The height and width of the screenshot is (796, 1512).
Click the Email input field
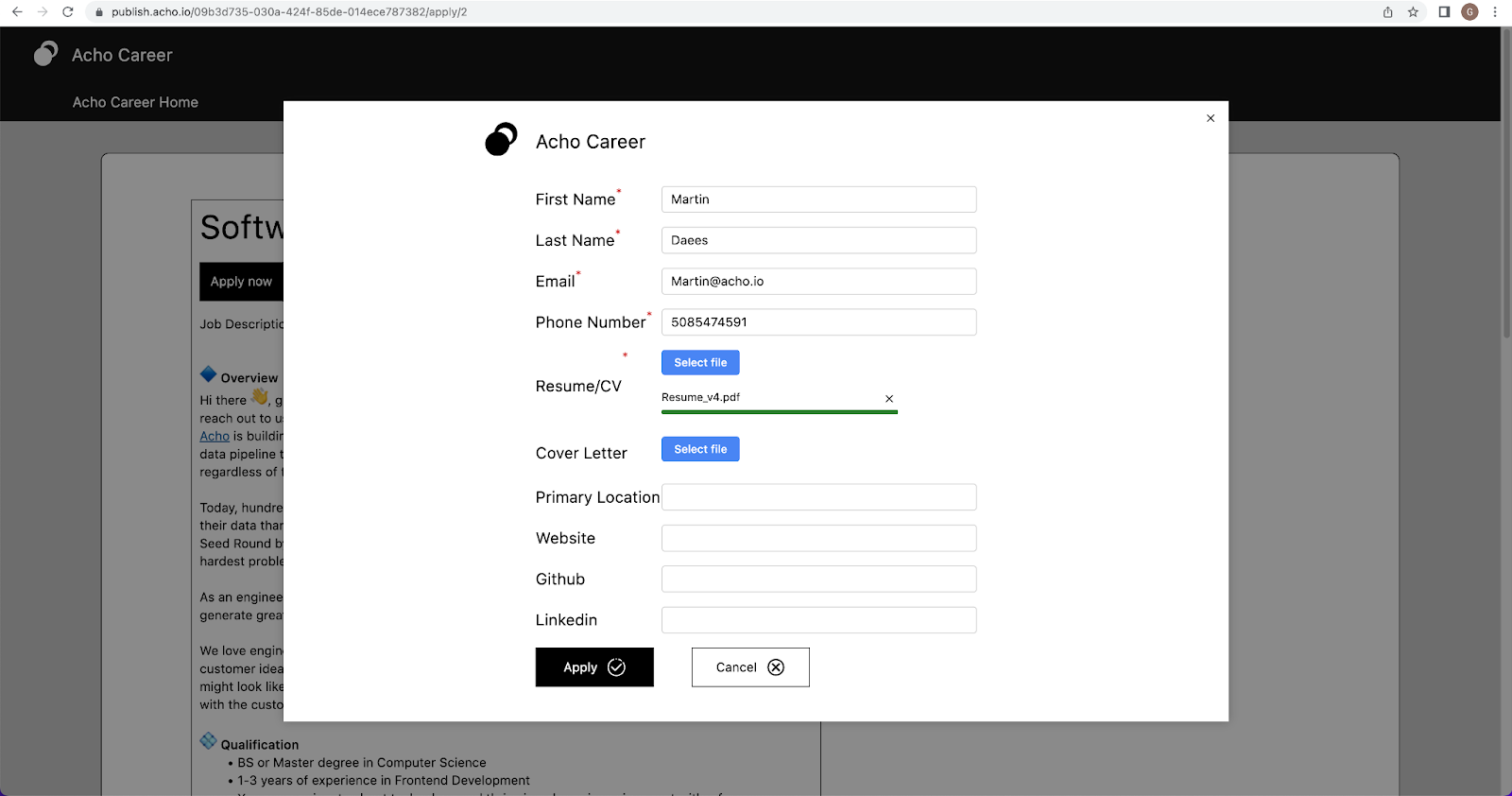[x=818, y=281]
